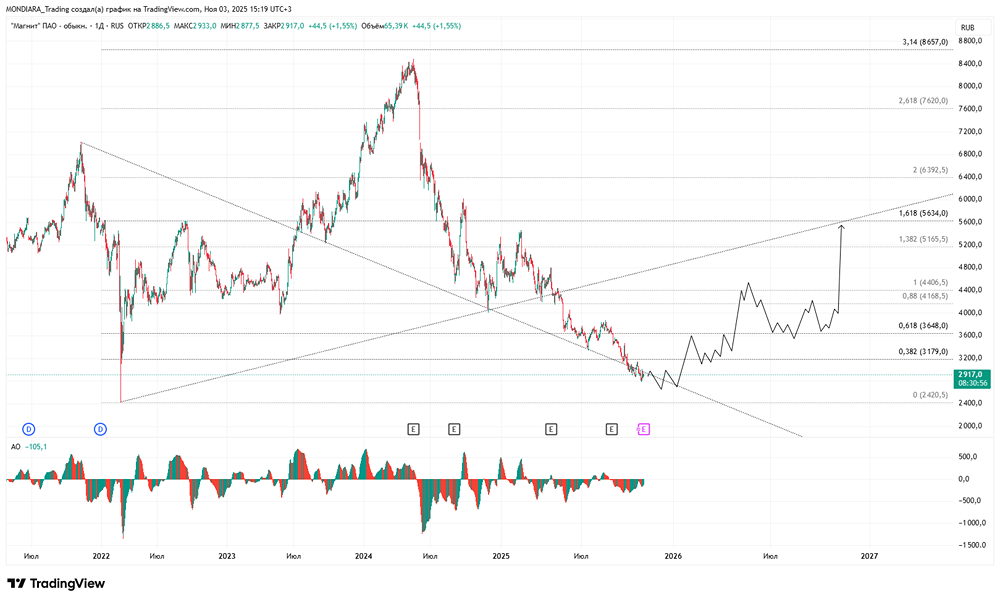Viewport: 1000px width, 602px height.
Task: Click the -1000,0 AO axis label
Action: click(971, 523)
